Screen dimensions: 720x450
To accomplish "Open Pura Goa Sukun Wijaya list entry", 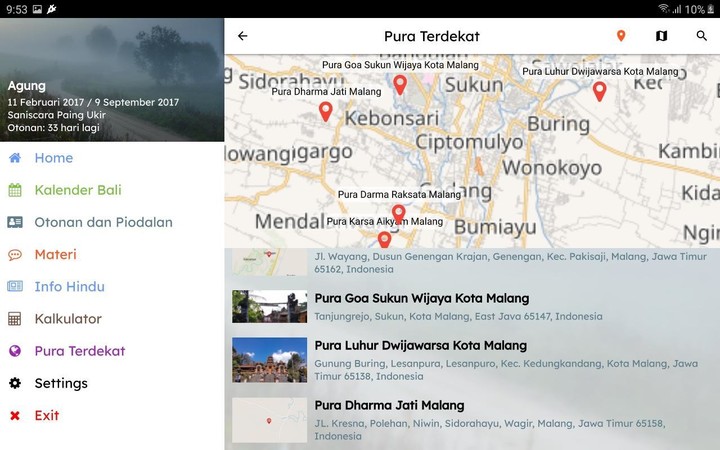I will tap(421, 298).
